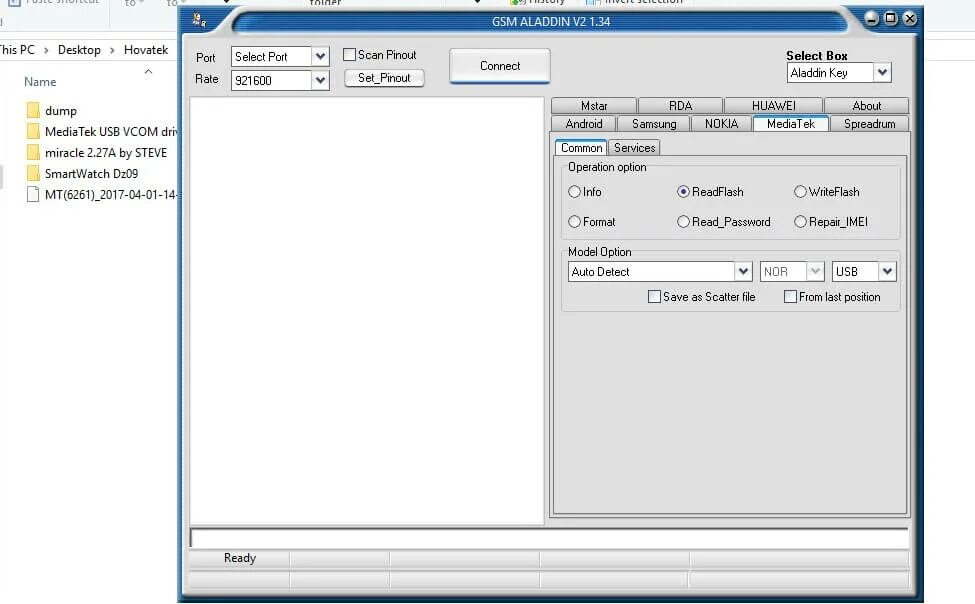Screen dimensions: 975x604
Task: Select the Format radio option
Action: pos(575,221)
